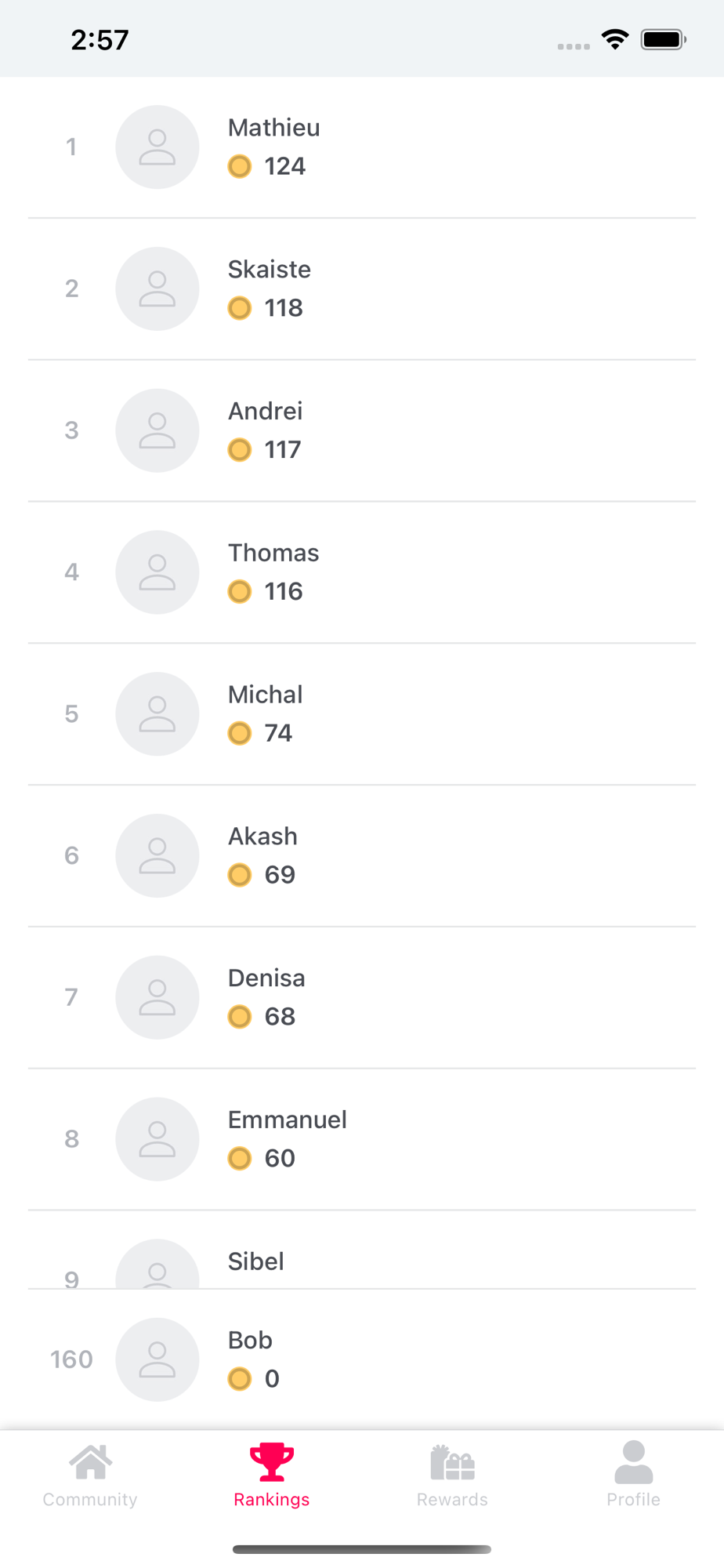
Task: Tap Michal's profile picture
Action: (157, 714)
